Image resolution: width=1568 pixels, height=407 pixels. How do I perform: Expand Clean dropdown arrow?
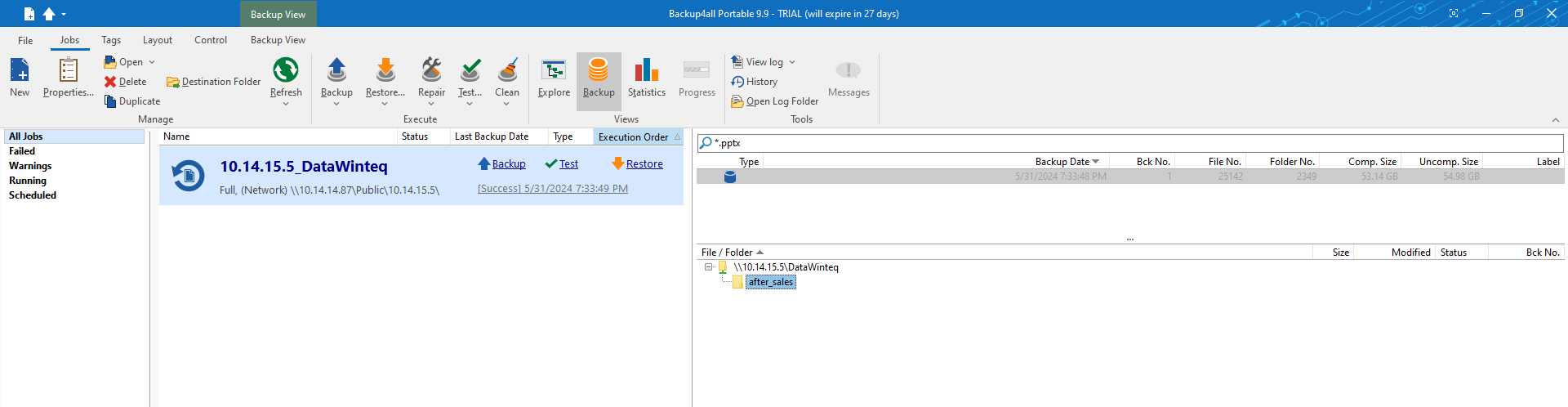pyautogui.click(x=506, y=104)
